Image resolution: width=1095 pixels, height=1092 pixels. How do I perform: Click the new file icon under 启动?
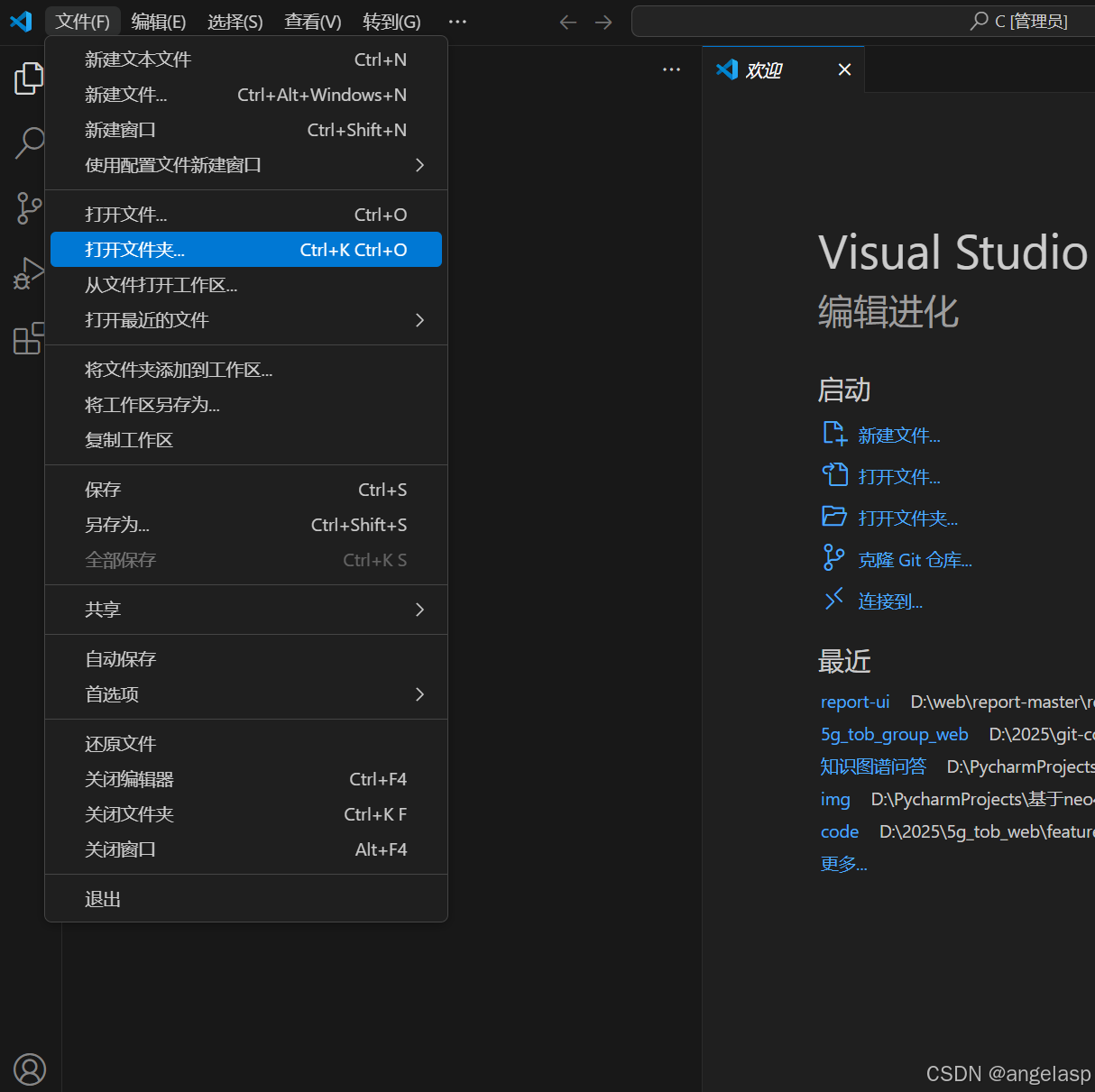[835, 435]
